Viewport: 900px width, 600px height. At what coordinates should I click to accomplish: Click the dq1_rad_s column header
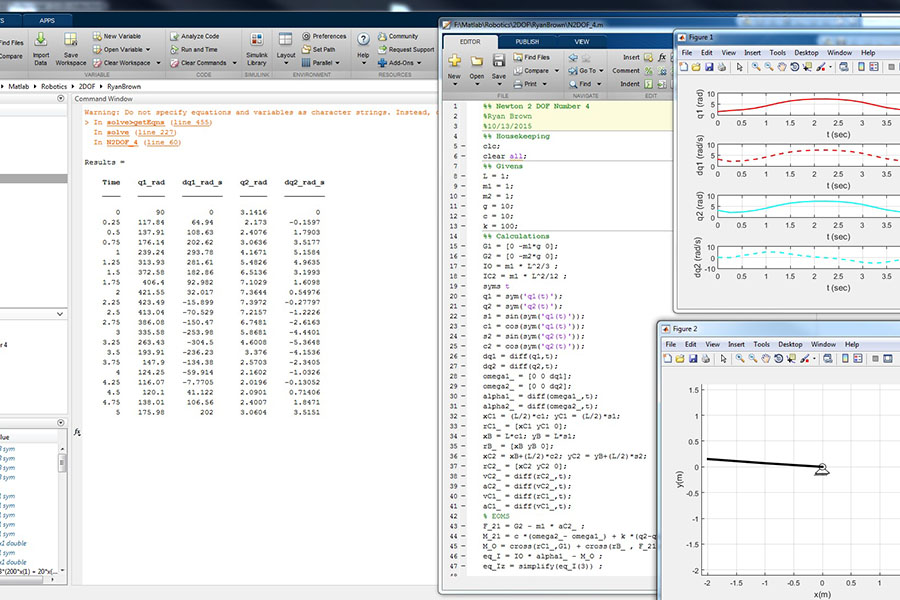click(x=203, y=183)
